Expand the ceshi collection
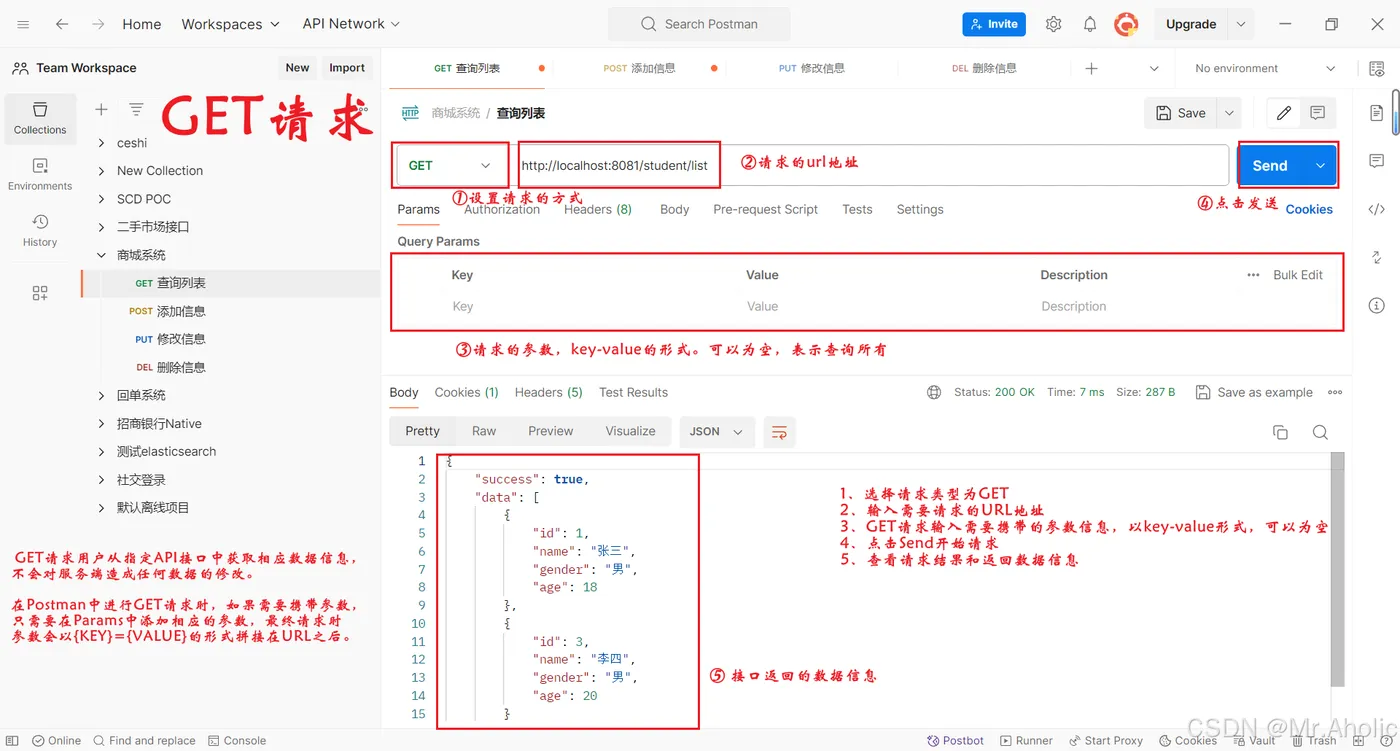This screenshot has width=1400, height=751. (x=101, y=143)
